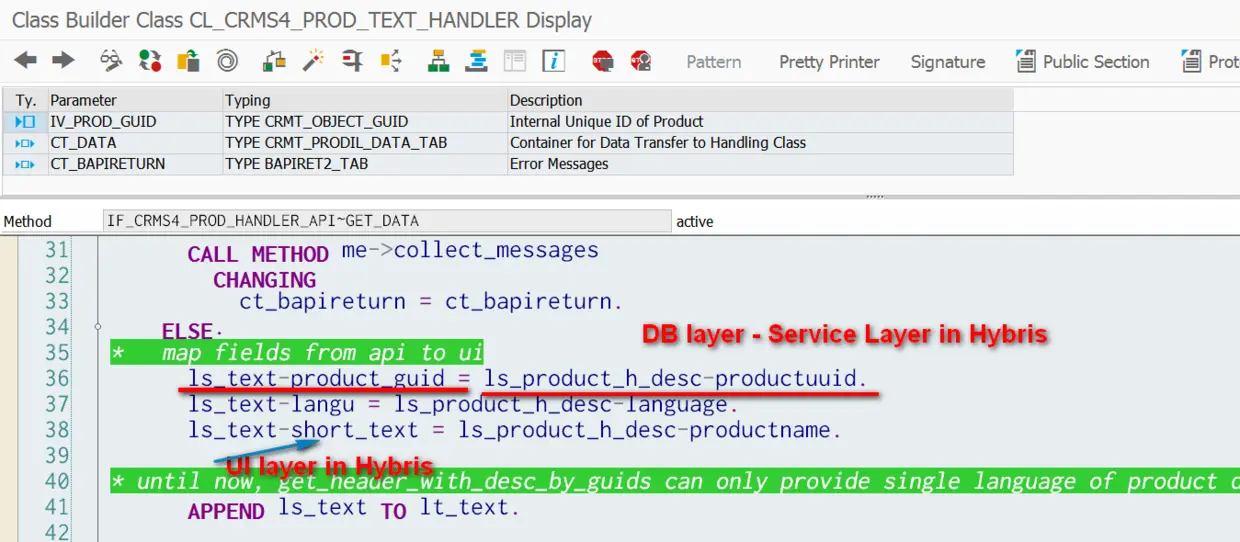Screen dimensions: 1240x542
Task: Click the signature panel splitter handle
Action: pyautogui.click(x=875, y=197)
